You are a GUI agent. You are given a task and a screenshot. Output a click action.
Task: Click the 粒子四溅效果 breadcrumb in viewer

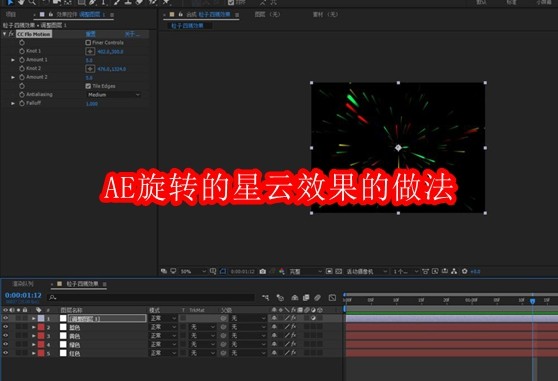click(x=187, y=26)
